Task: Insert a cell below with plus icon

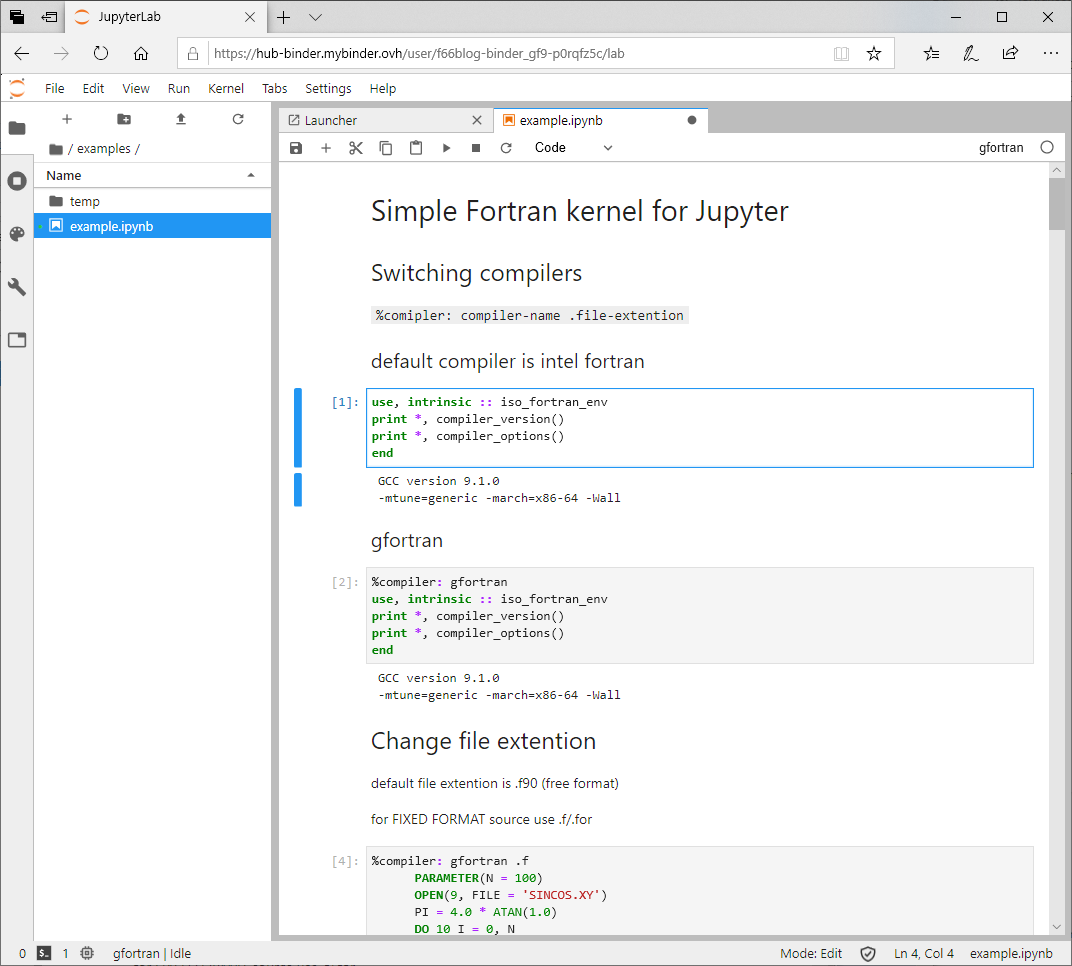Action: (326, 148)
